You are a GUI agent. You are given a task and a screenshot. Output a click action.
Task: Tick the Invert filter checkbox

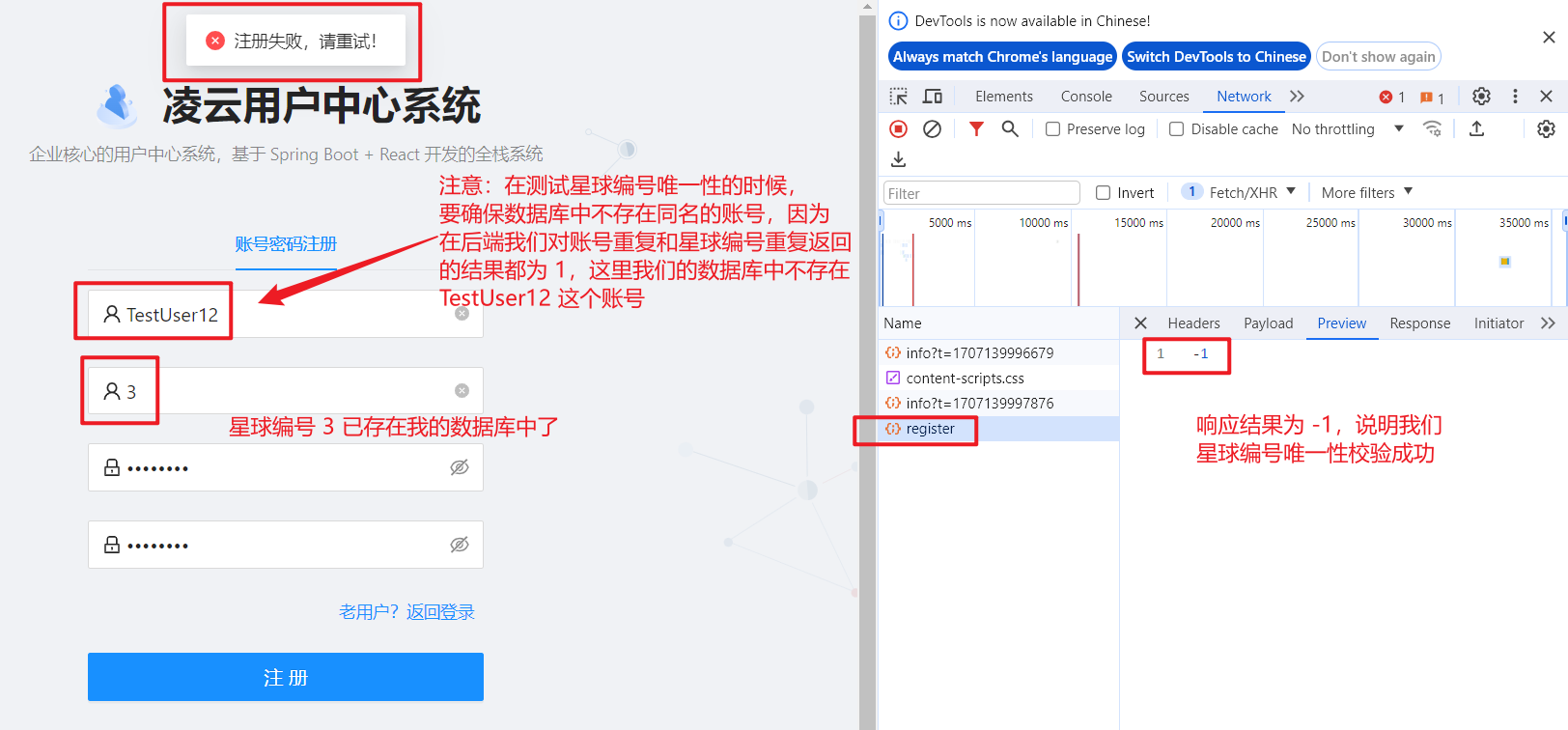(1103, 193)
